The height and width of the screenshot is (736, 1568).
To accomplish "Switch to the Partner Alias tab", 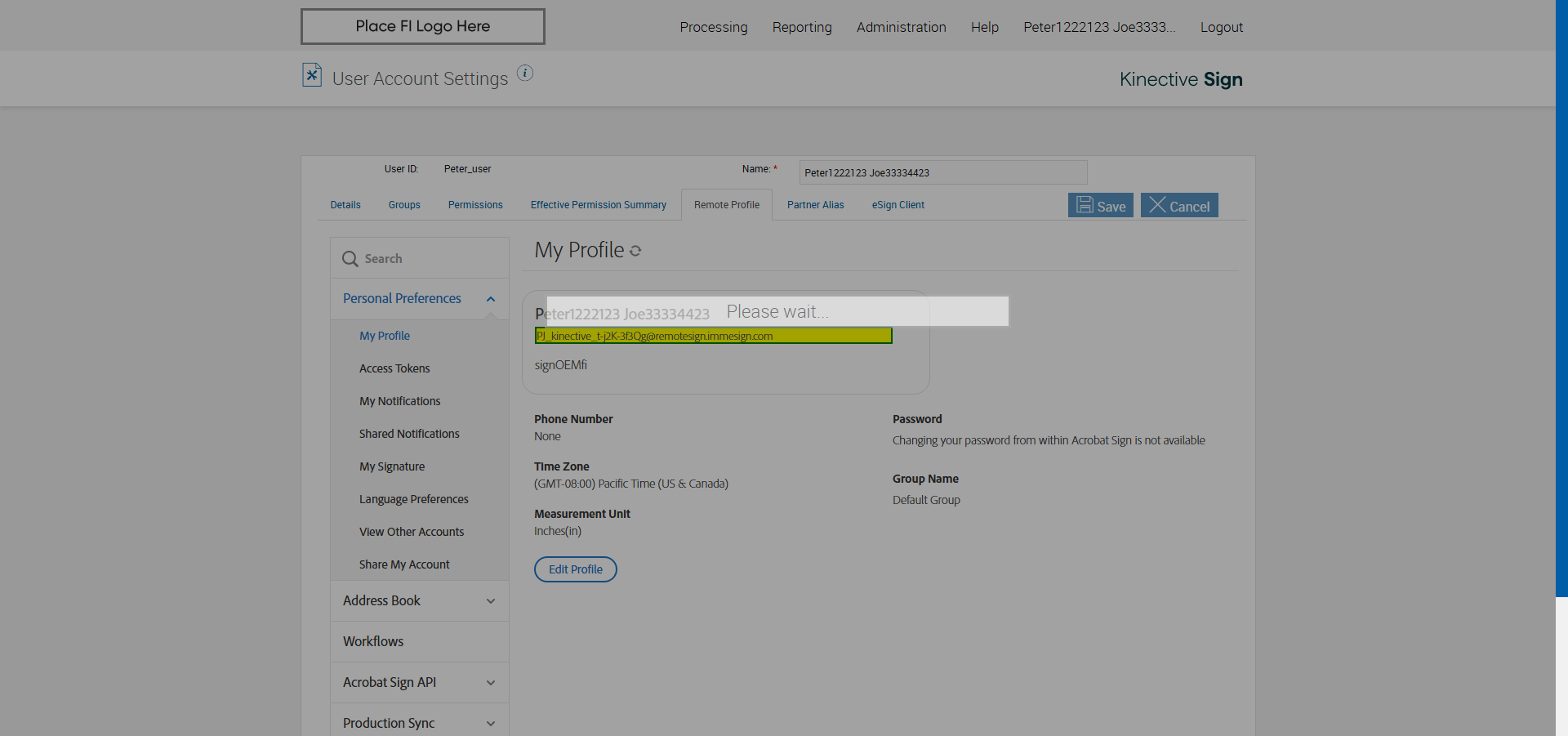I will tap(816, 205).
